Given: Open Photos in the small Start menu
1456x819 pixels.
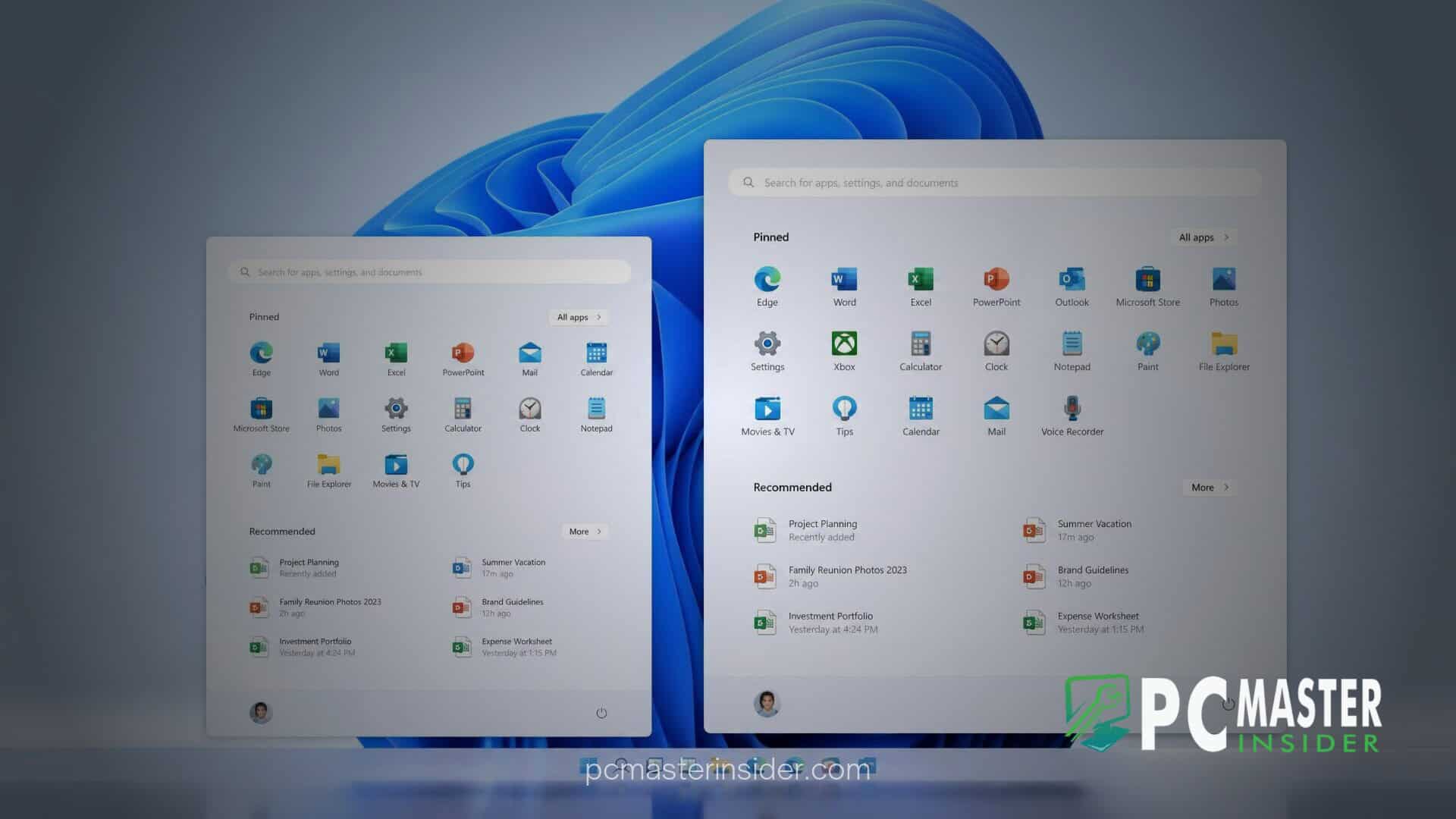Looking at the screenshot, I should [x=328, y=415].
